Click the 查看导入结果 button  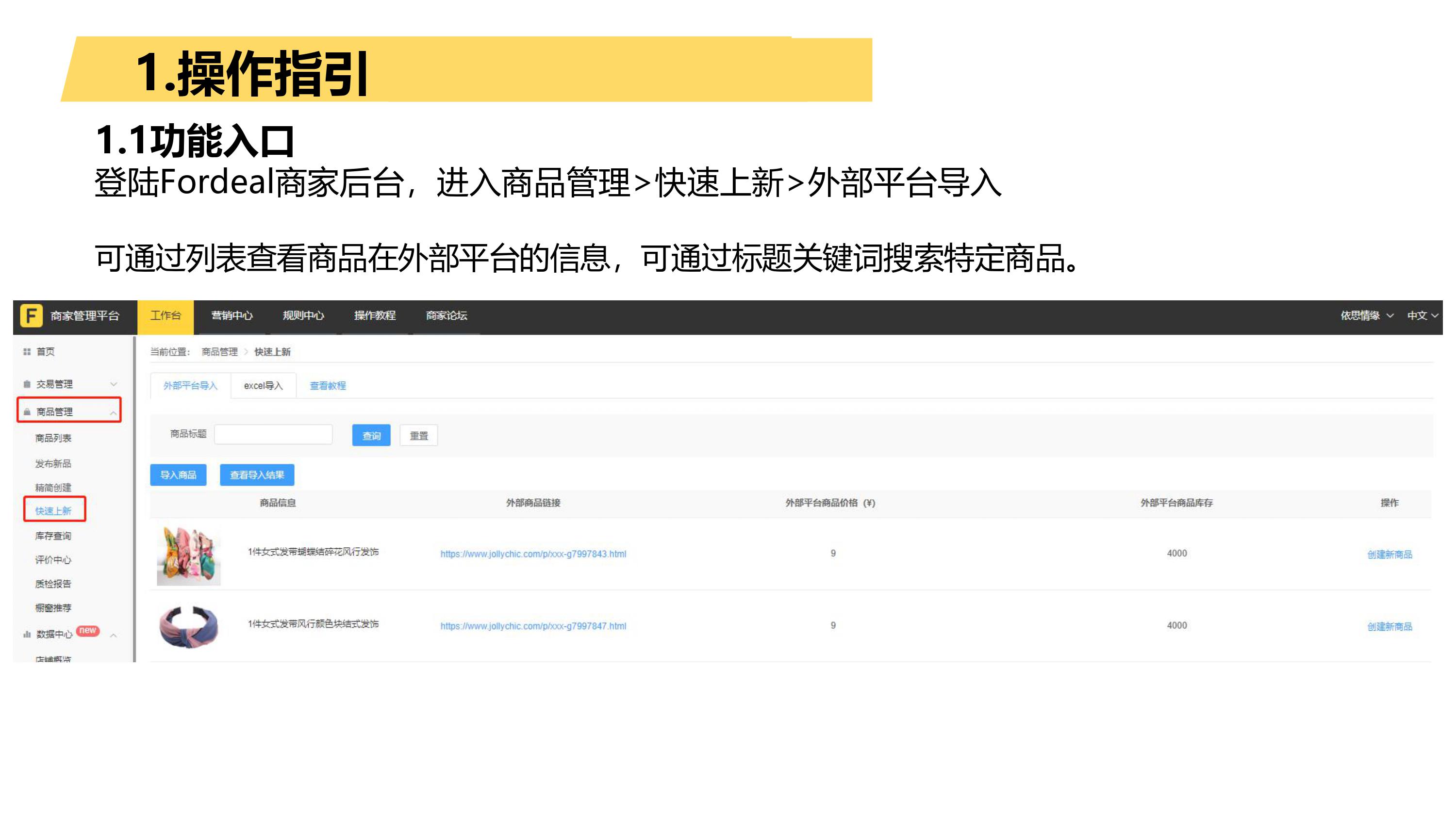point(257,475)
